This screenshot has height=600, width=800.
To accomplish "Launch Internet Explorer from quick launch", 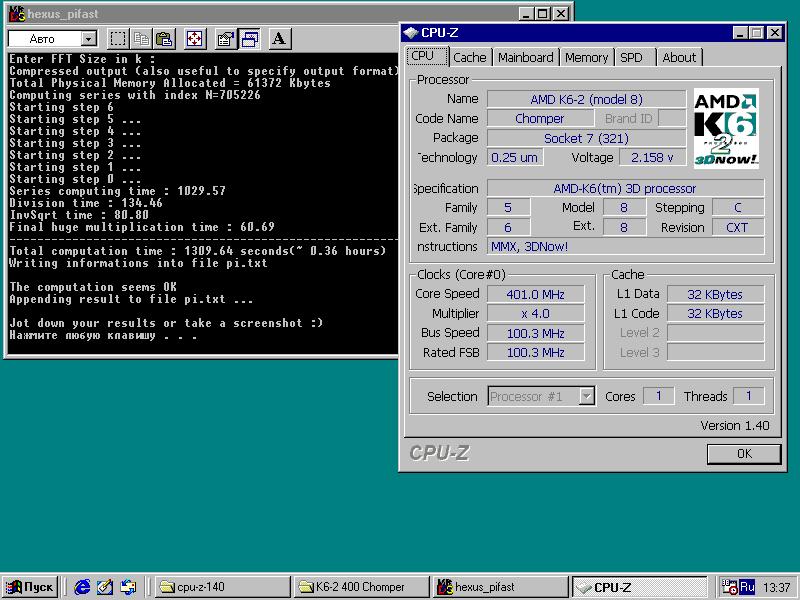I will click(x=82, y=587).
